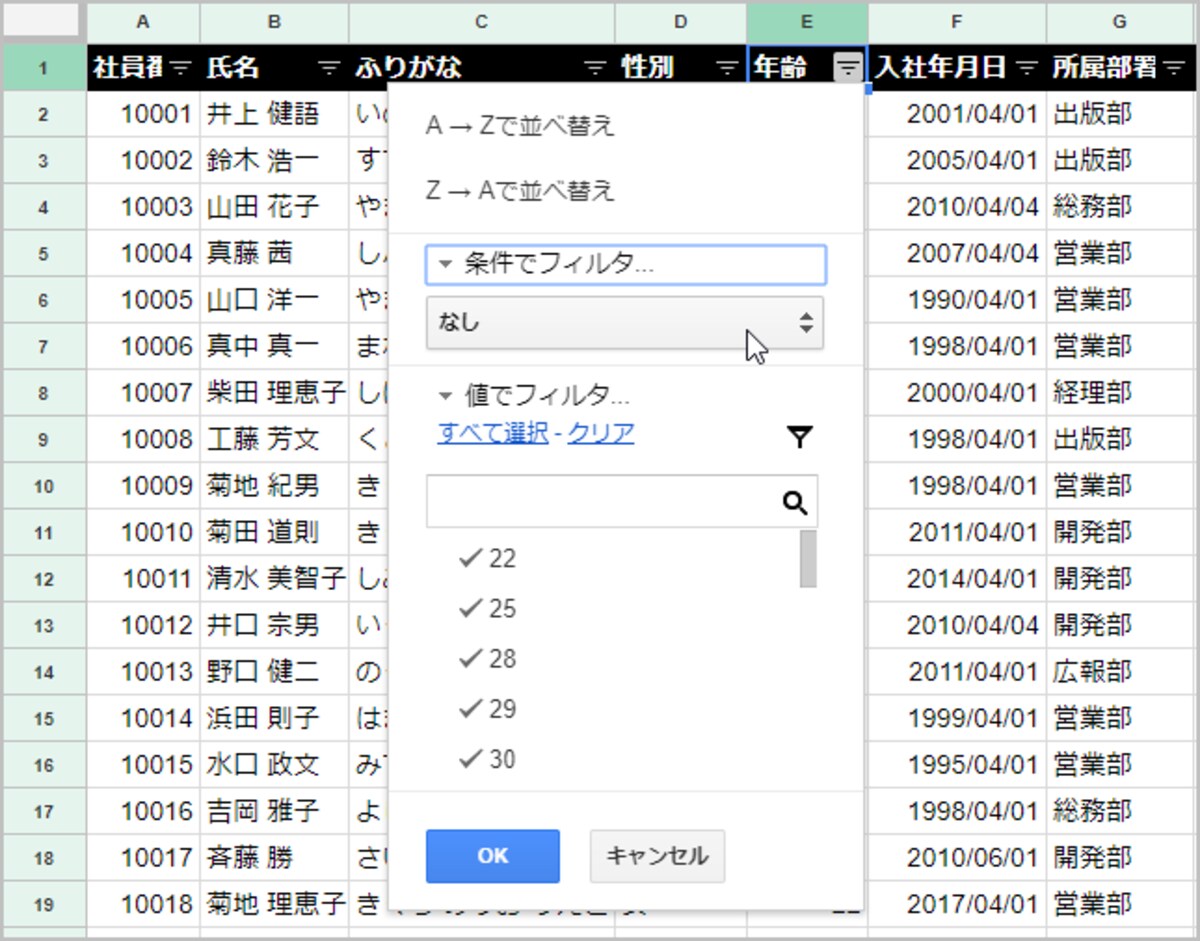Click 経理部 department cell
1200x941 pixels.
1119,393
